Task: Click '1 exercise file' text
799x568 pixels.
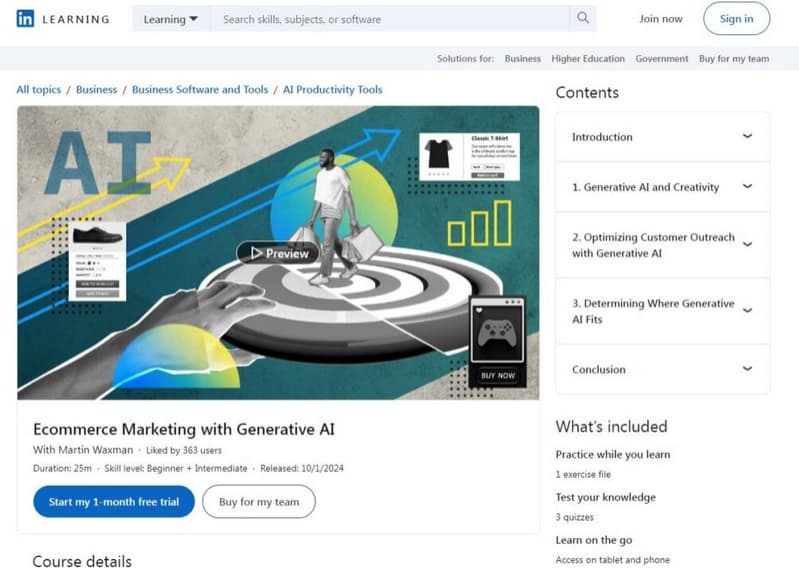Action: (x=582, y=474)
